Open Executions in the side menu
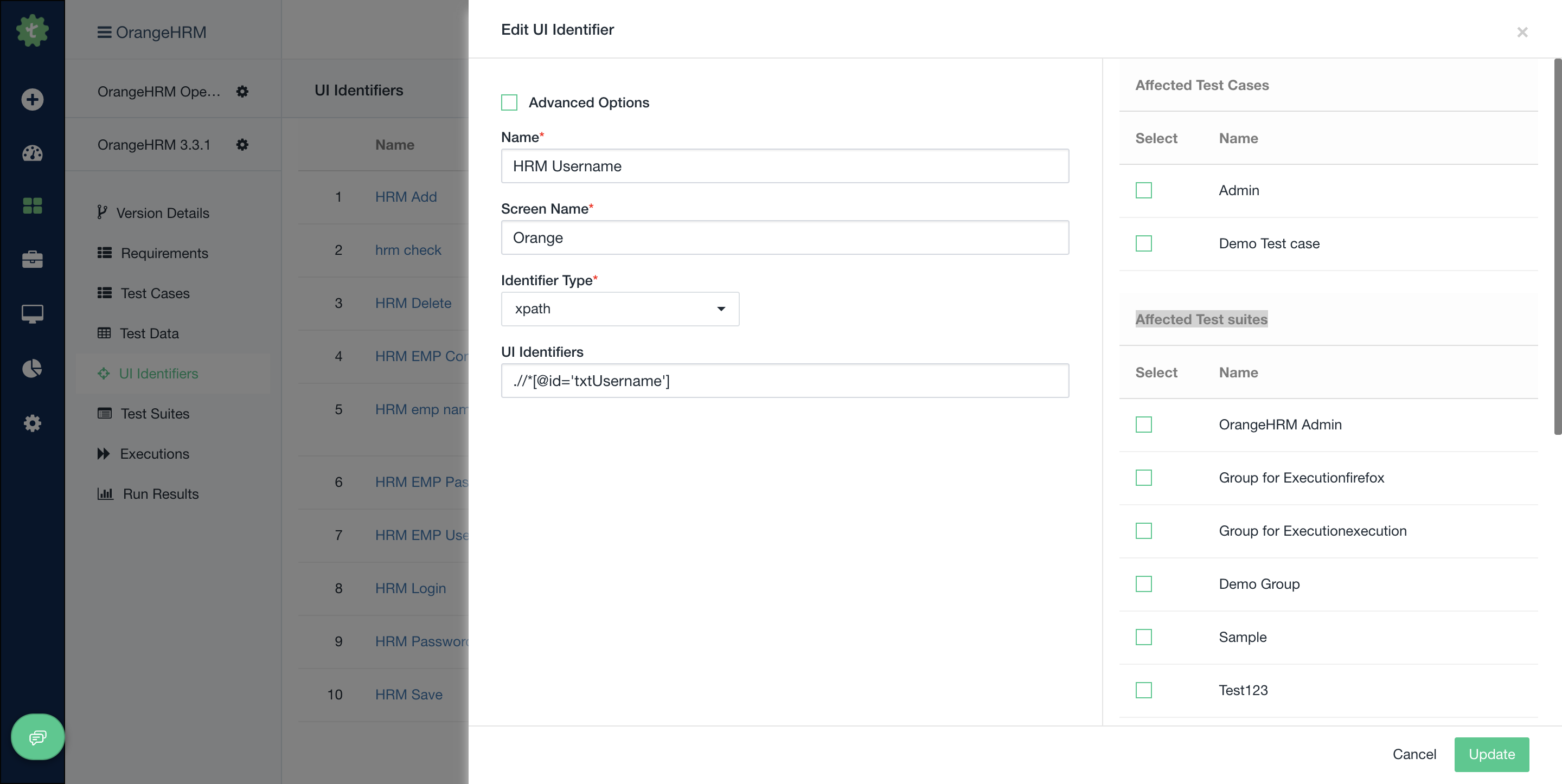1562x784 pixels. (154, 454)
